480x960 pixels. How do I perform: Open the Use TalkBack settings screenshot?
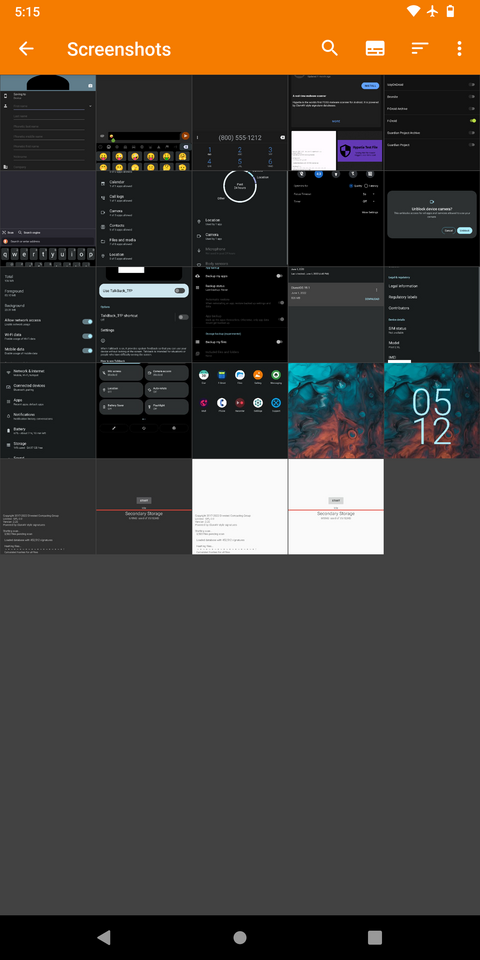(x=144, y=314)
